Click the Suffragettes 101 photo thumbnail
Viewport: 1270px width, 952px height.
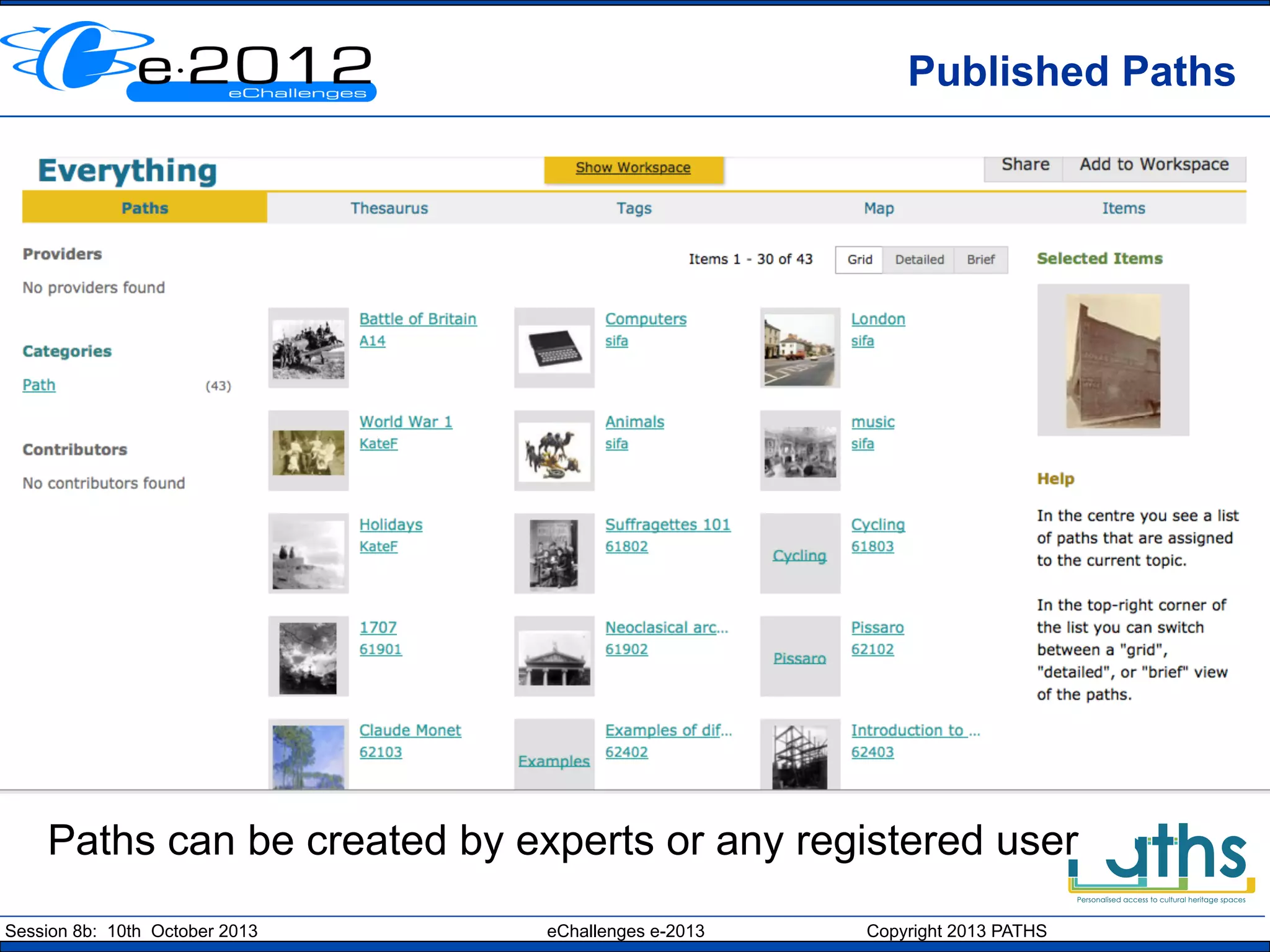pos(554,553)
